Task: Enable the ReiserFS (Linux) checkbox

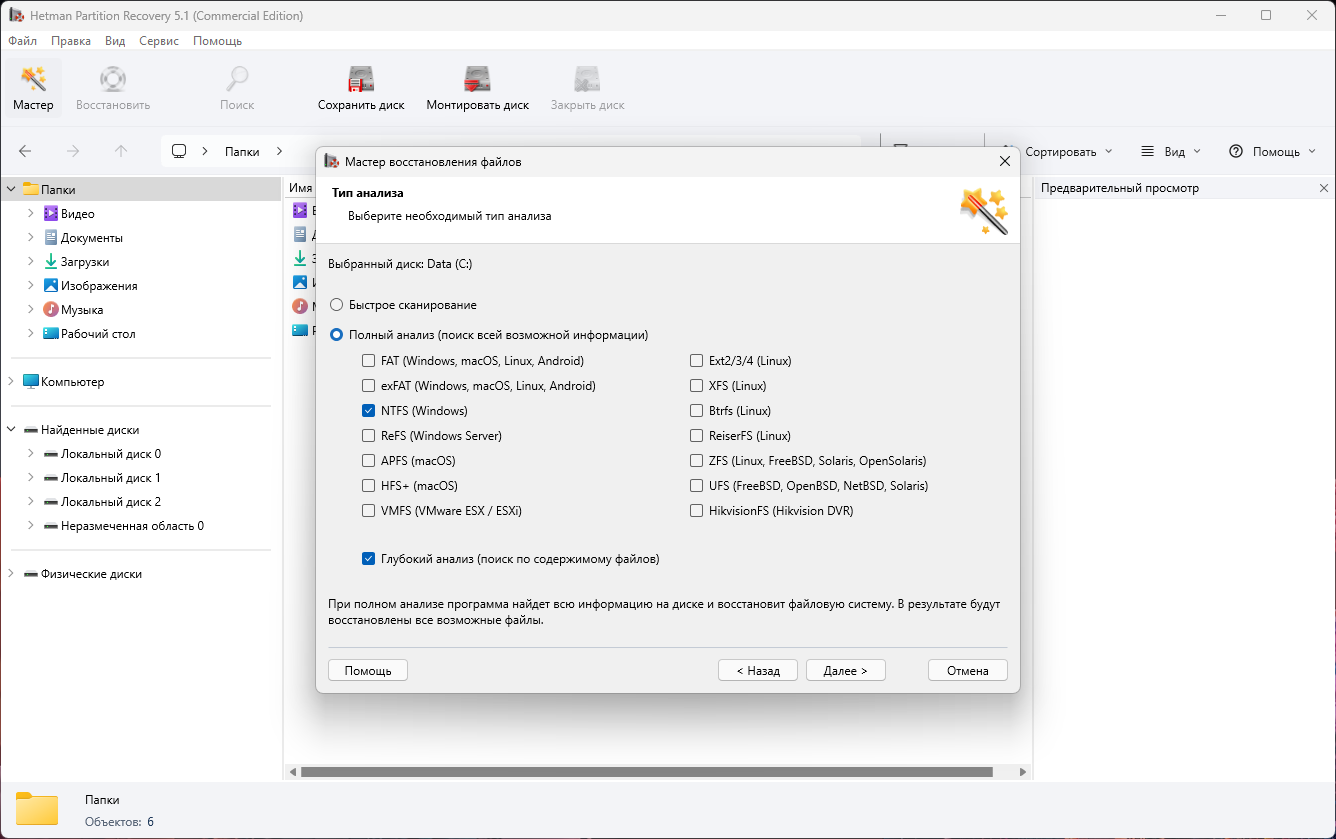Action: click(697, 435)
